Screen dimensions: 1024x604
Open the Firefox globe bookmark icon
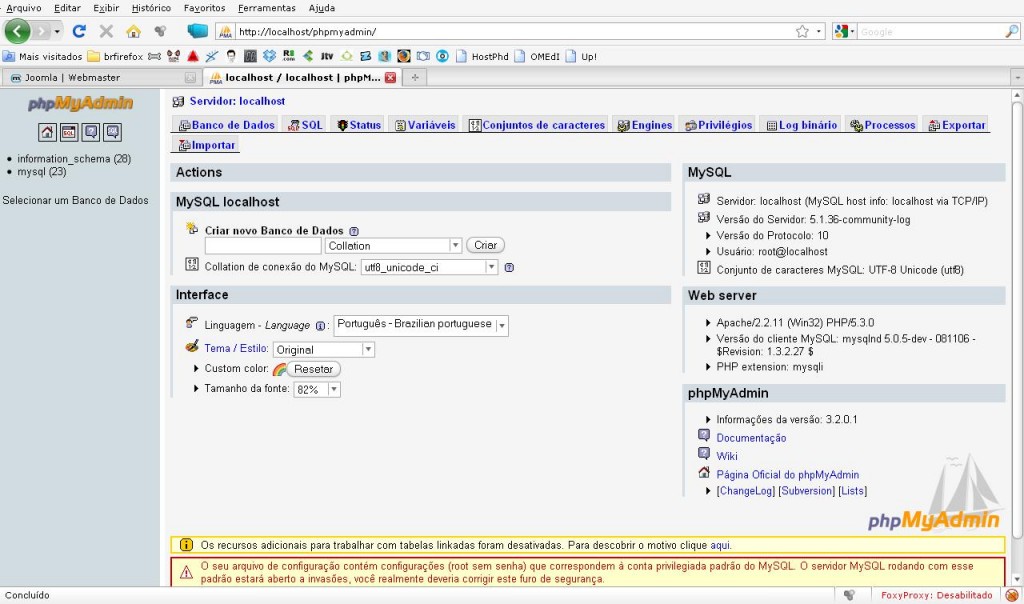[x=404, y=56]
